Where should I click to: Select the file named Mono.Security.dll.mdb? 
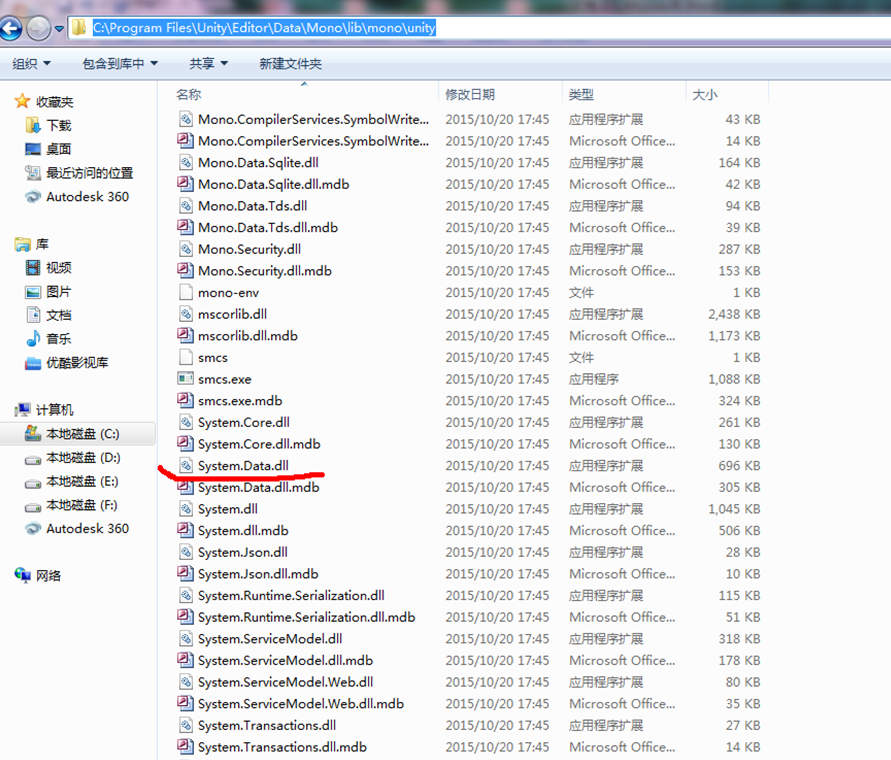tap(265, 271)
